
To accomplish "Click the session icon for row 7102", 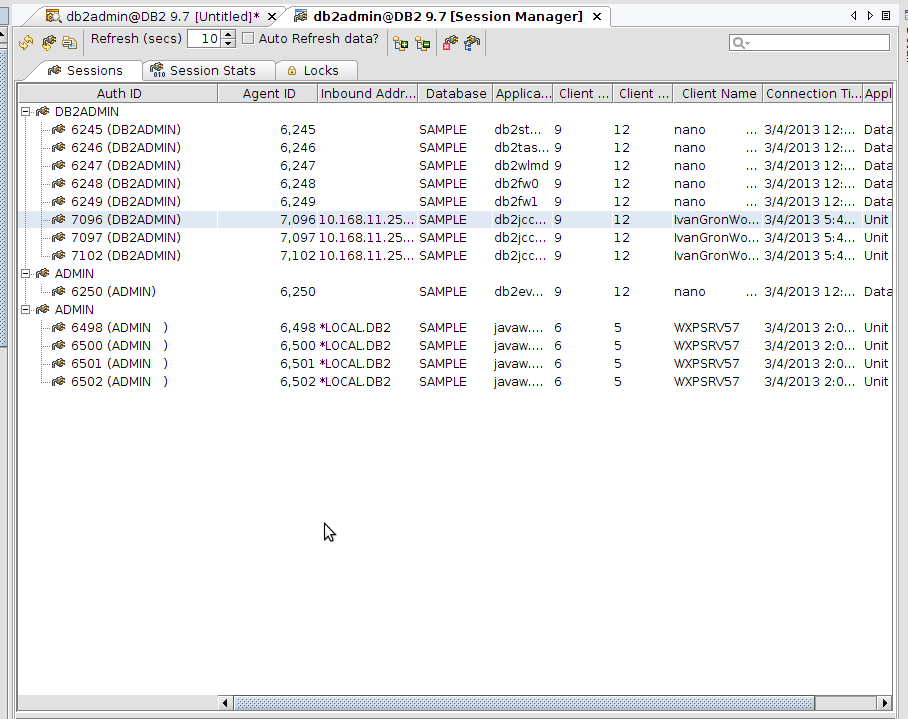I will 58,255.
